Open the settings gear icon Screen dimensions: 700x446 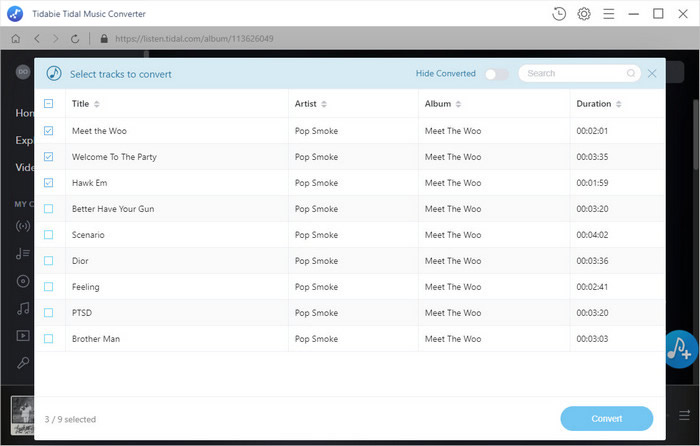click(x=583, y=14)
